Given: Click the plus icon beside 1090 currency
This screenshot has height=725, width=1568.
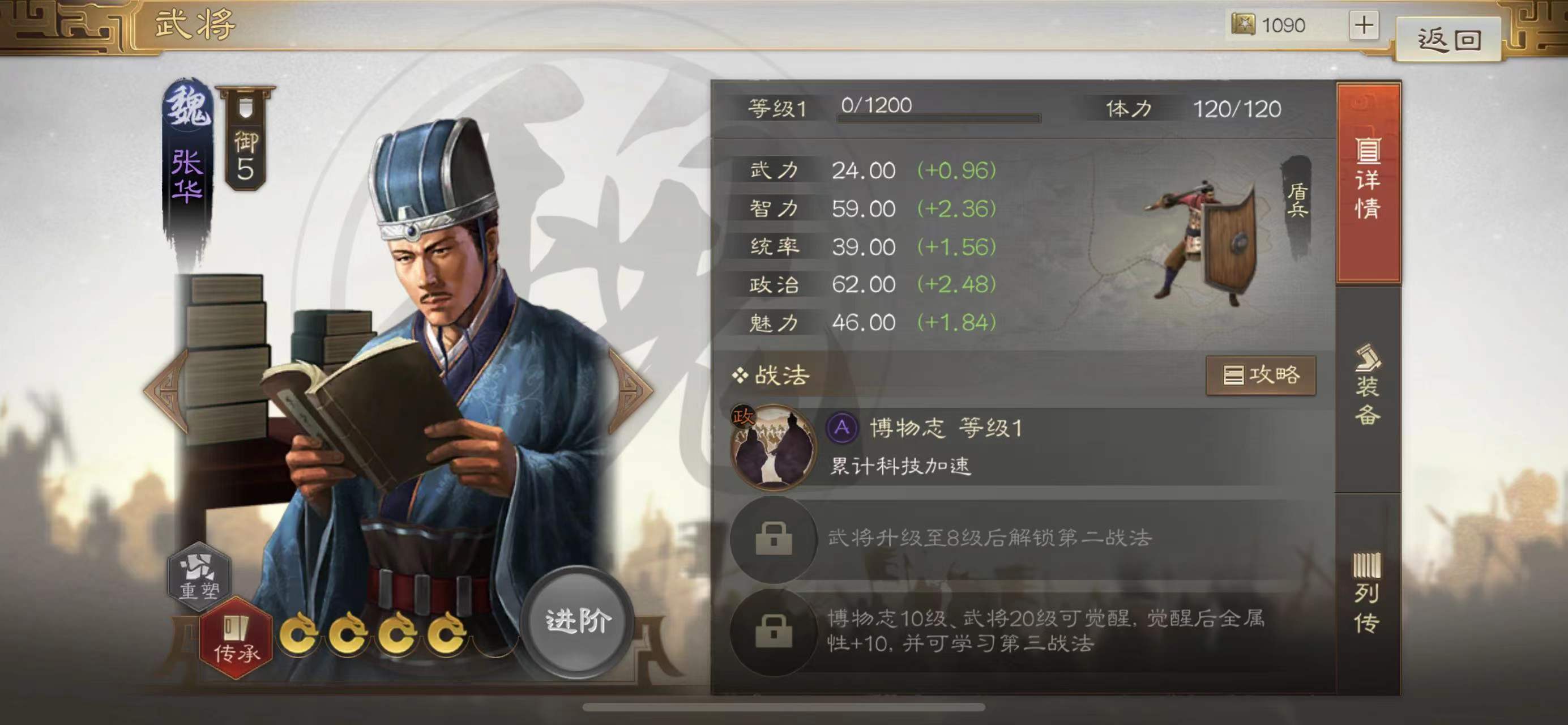Looking at the screenshot, I should tap(1364, 25).
